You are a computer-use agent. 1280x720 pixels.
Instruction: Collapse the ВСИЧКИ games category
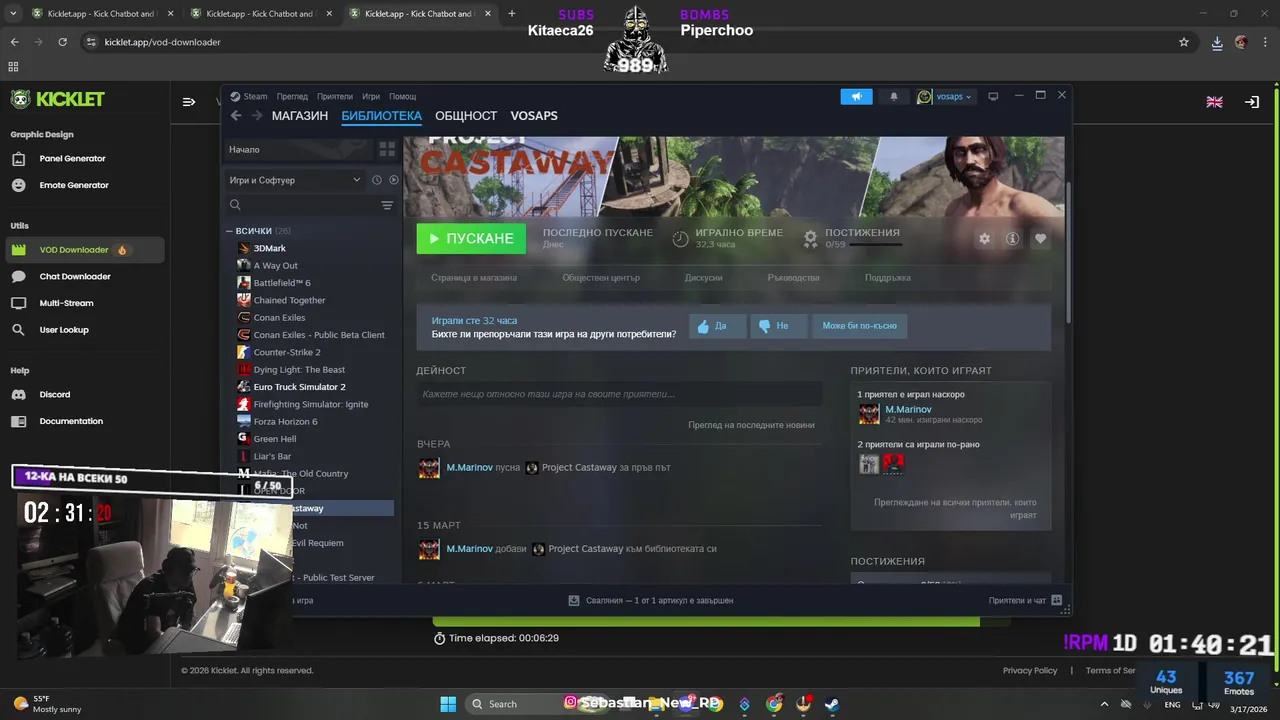click(230, 231)
